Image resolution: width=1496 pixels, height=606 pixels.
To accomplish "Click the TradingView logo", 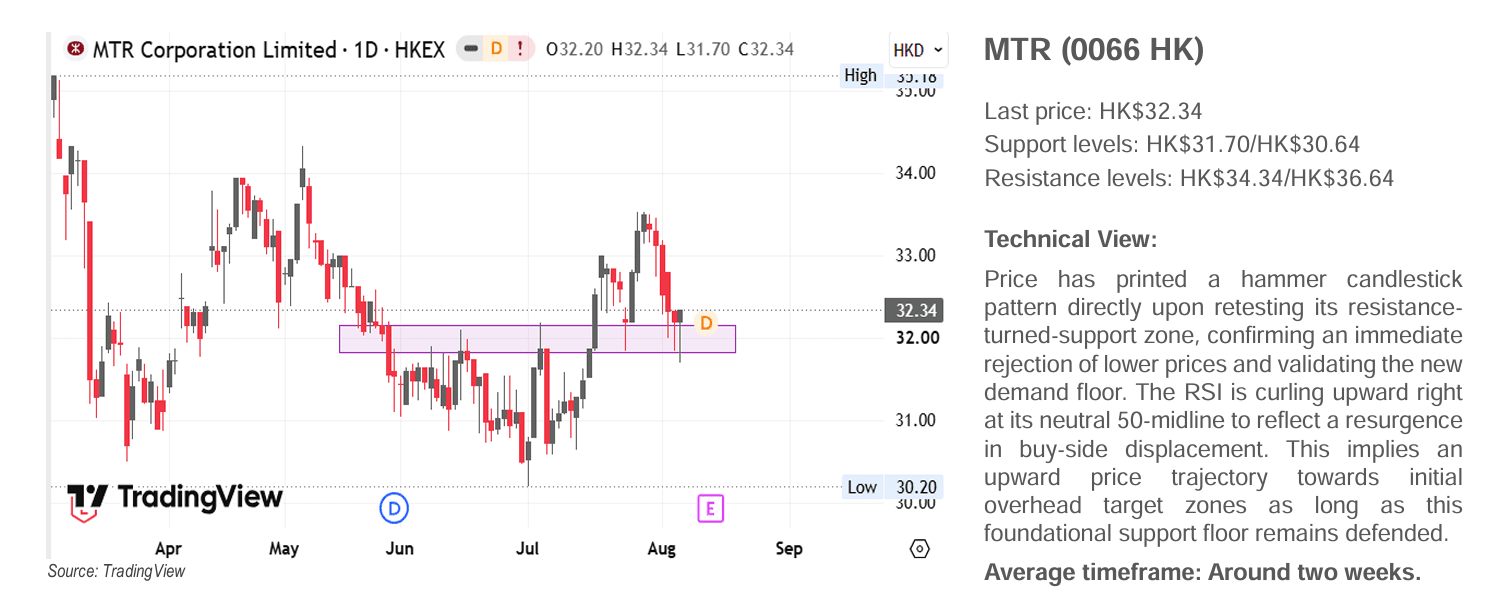I will pyautogui.click(x=175, y=501).
